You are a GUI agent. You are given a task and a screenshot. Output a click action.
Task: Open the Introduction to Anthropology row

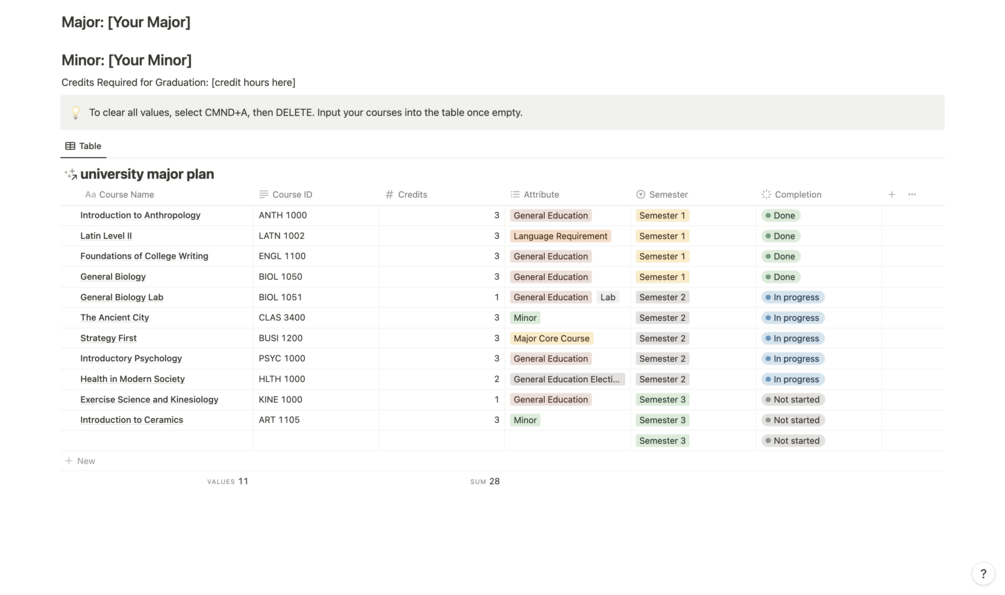pos(140,215)
